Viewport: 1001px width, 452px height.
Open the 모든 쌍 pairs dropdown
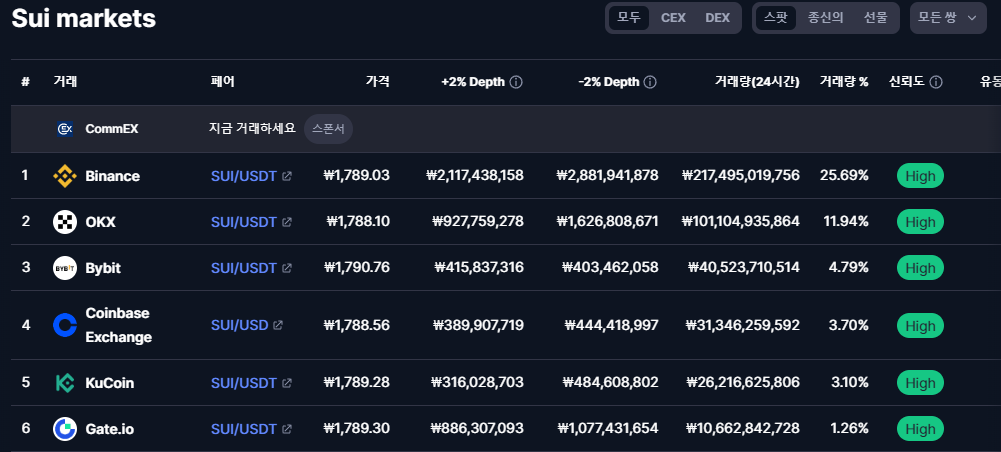point(946,18)
